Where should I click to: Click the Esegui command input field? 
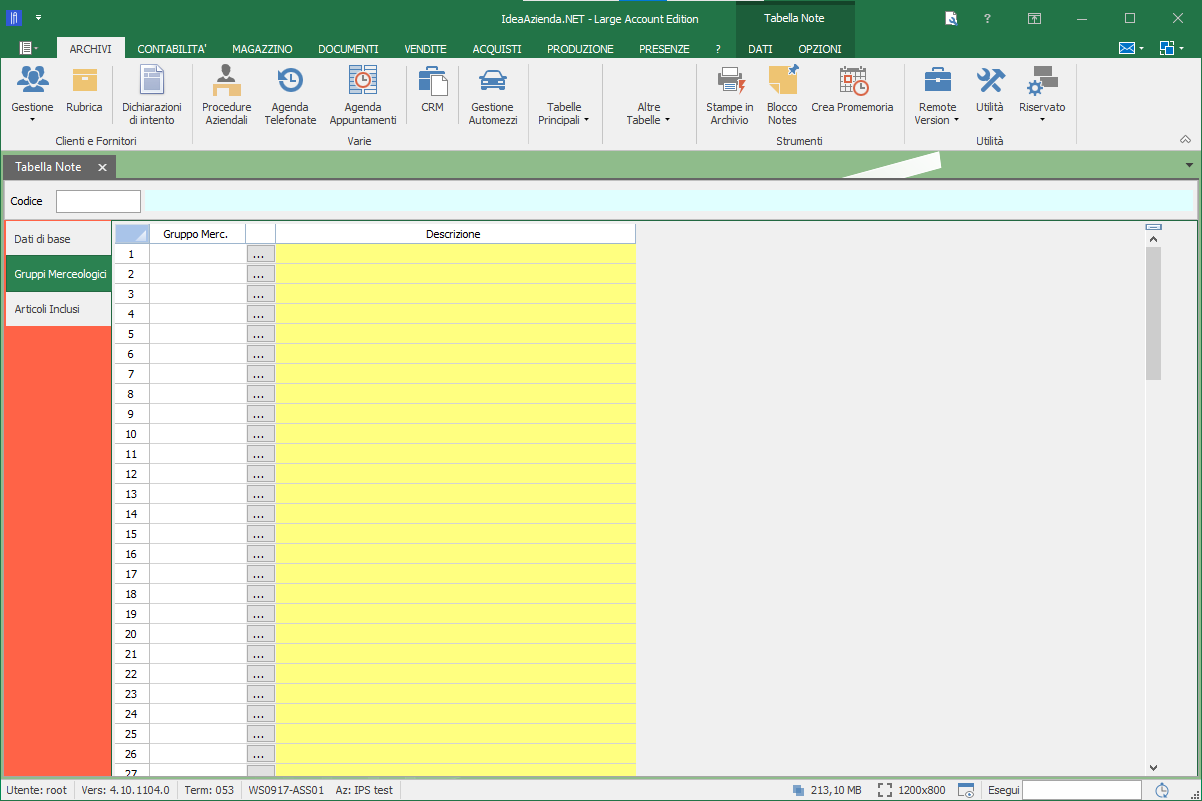point(1083,790)
